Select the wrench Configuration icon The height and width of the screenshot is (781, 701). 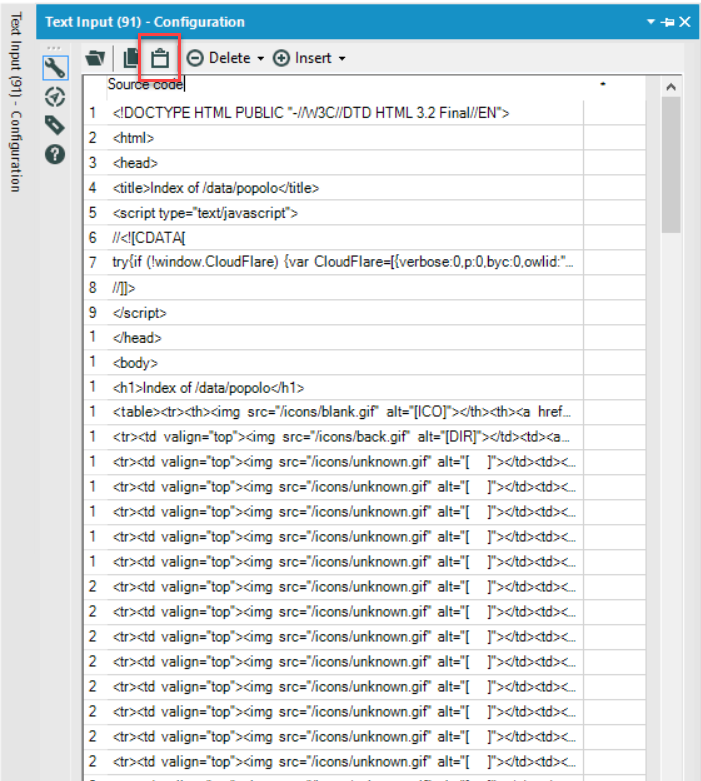[55, 68]
